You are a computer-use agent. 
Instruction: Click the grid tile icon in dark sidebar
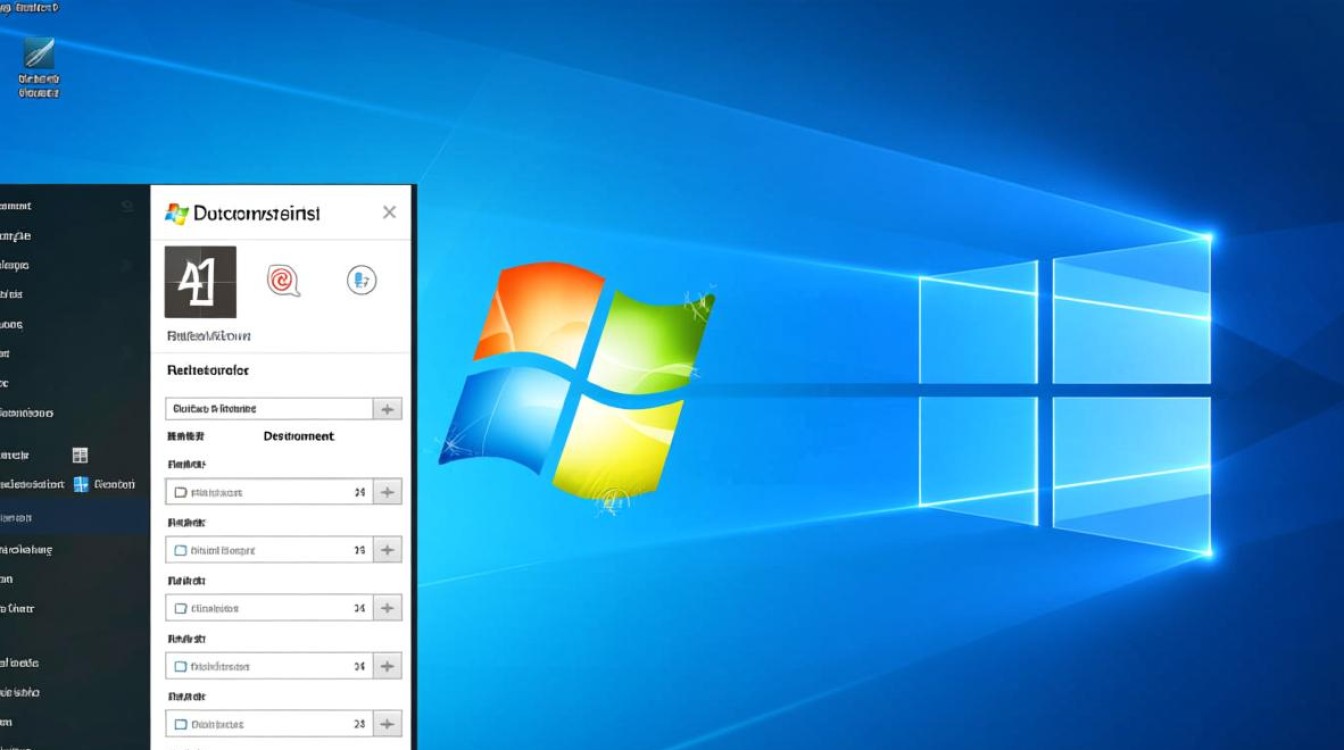(80, 455)
